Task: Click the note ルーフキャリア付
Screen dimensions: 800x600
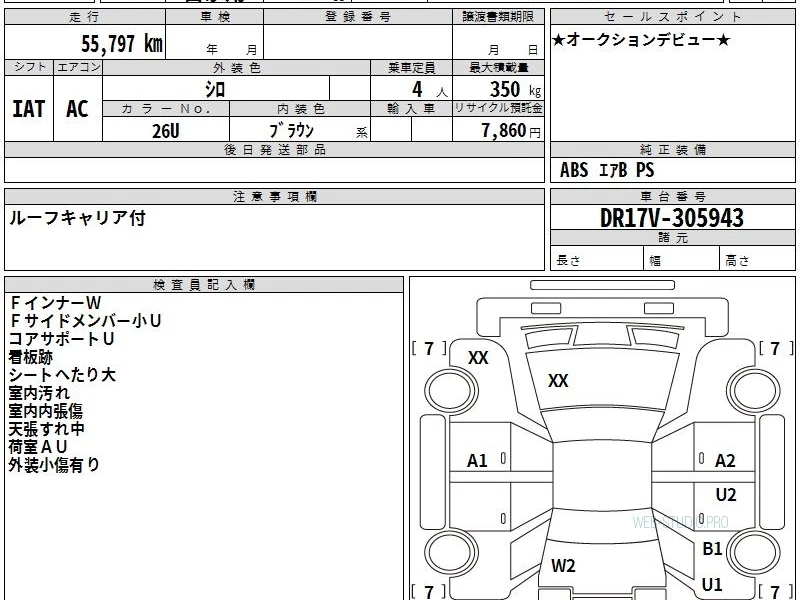Action: pos(78,218)
